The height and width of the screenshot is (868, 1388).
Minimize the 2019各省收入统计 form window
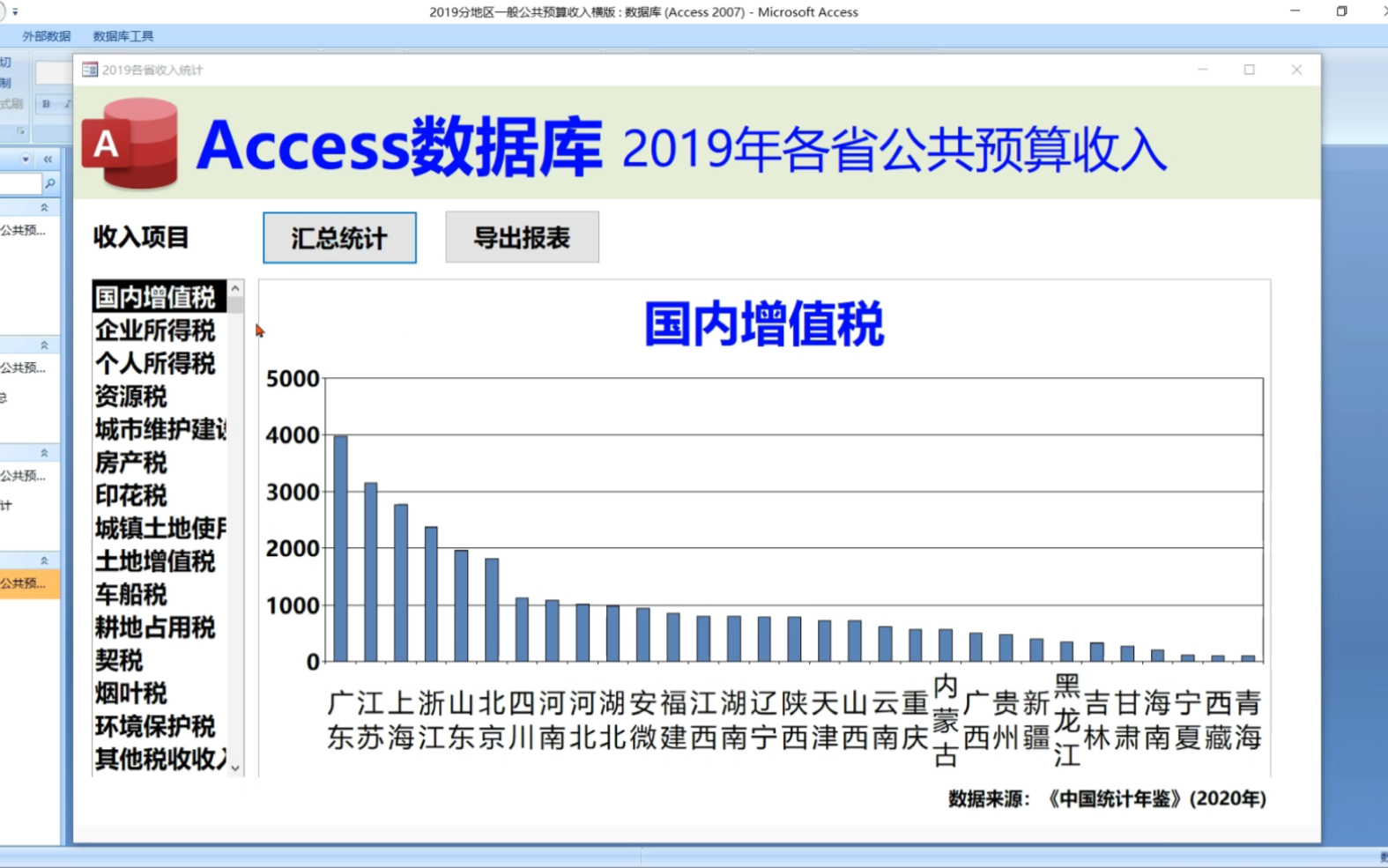pyautogui.click(x=1202, y=70)
